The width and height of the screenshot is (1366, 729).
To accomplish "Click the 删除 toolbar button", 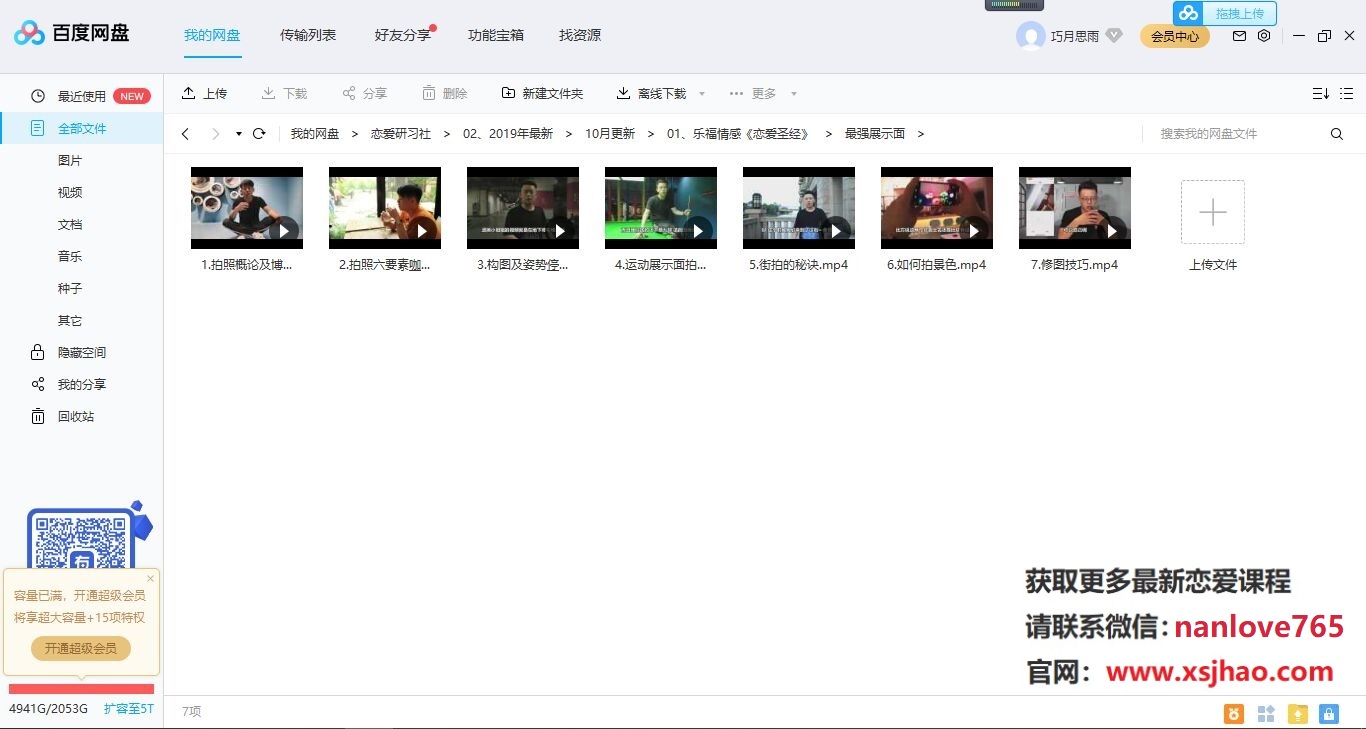I will (x=444, y=93).
